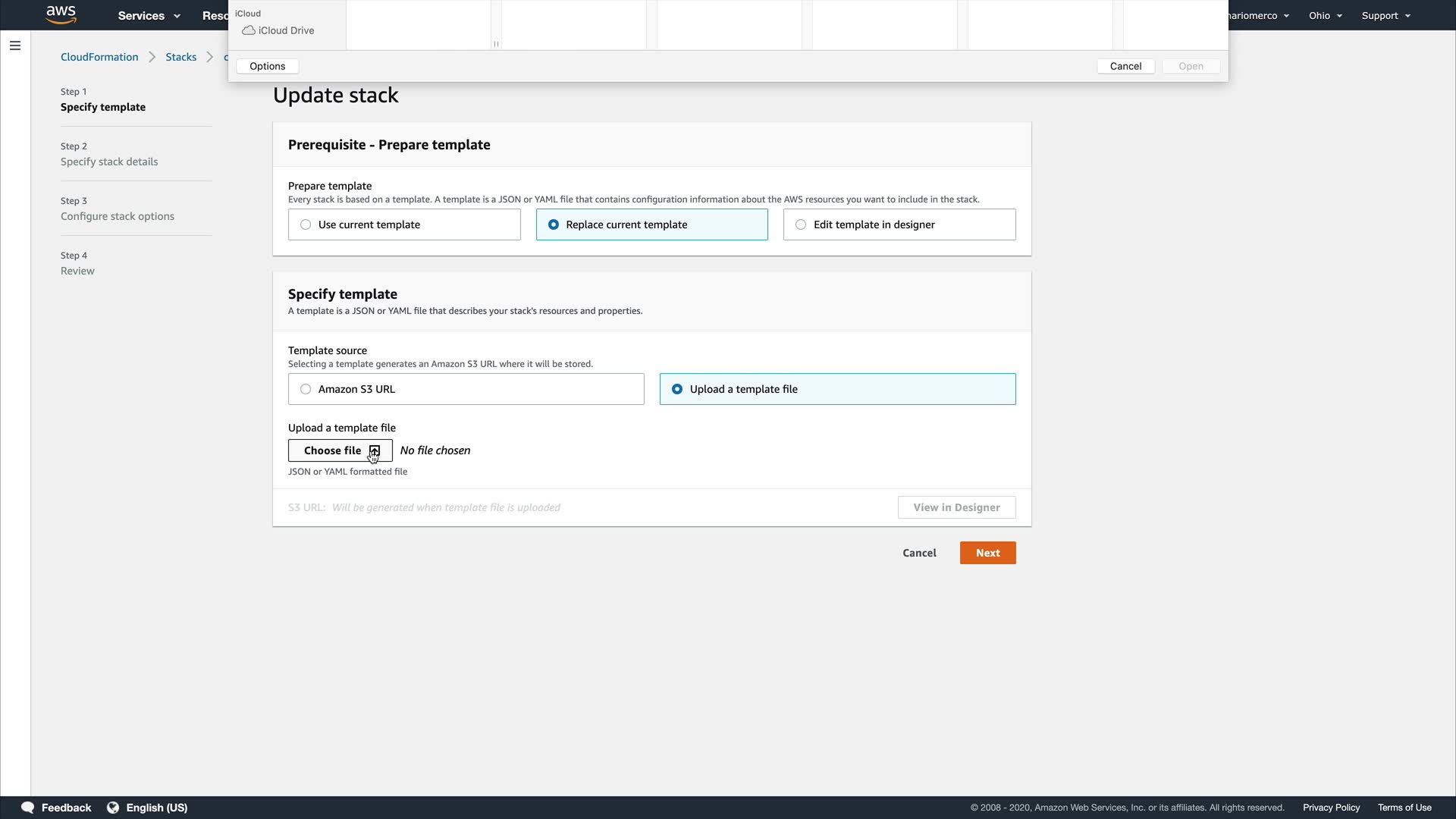Click the orange Next button

tap(987, 553)
